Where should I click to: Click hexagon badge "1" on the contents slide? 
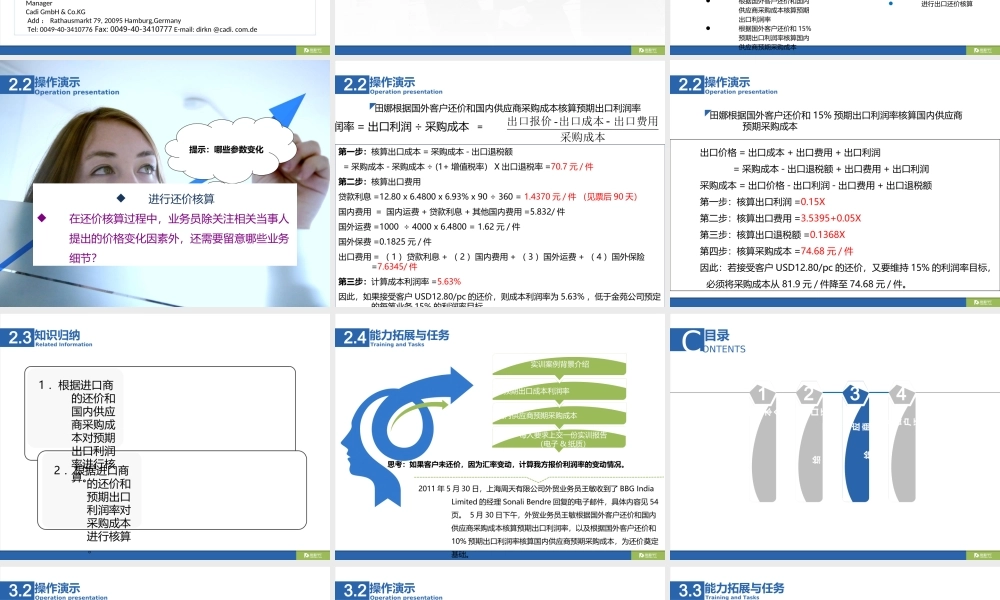pyautogui.click(x=764, y=395)
